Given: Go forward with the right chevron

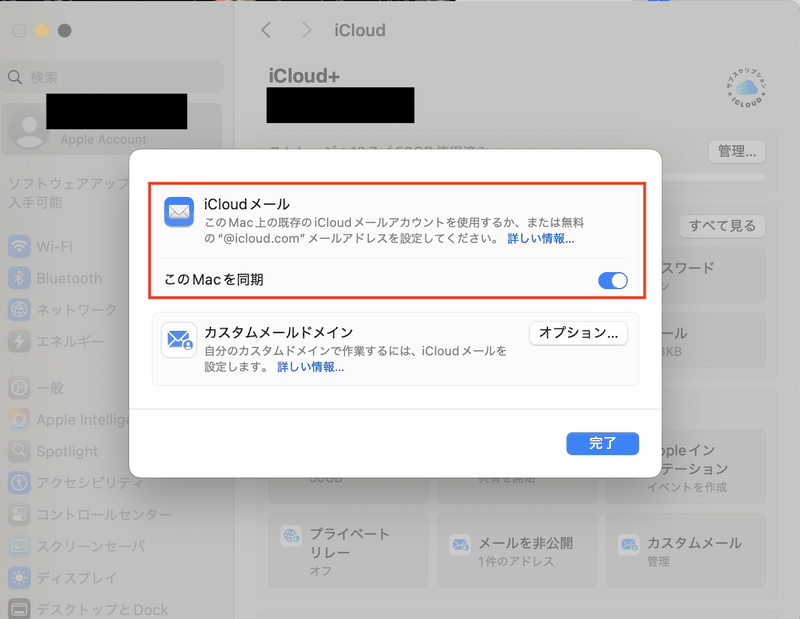Looking at the screenshot, I should pyautogui.click(x=306, y=30).
